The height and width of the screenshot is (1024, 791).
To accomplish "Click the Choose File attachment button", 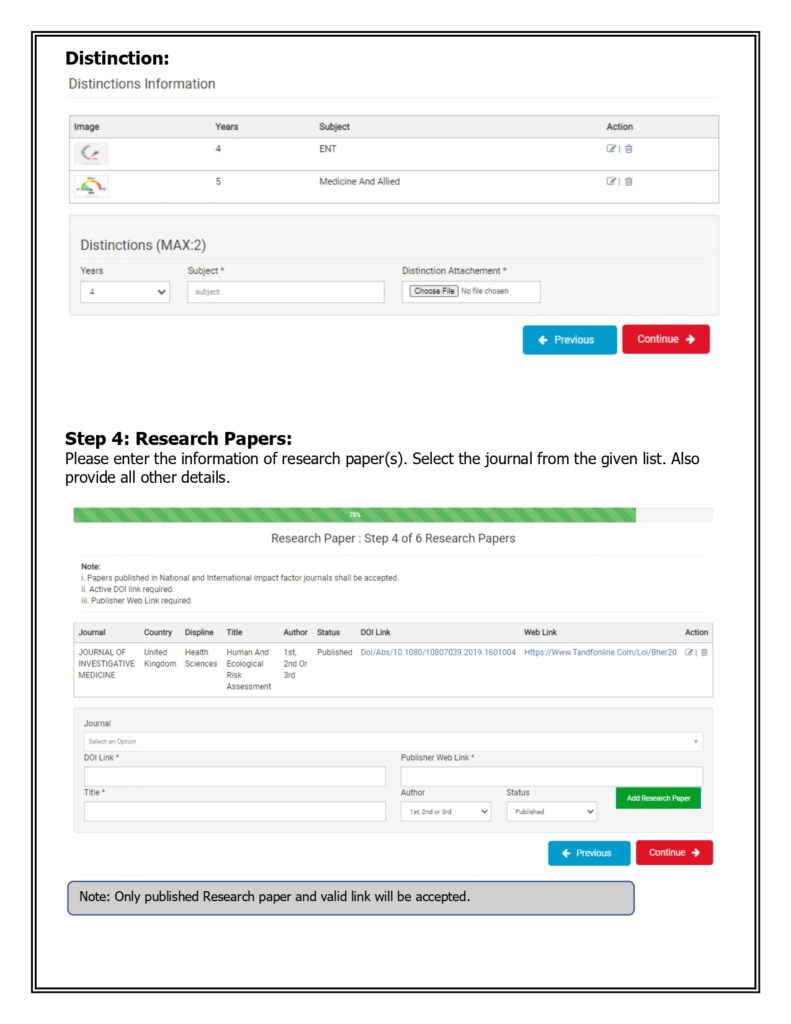I will tap(434, 291).
